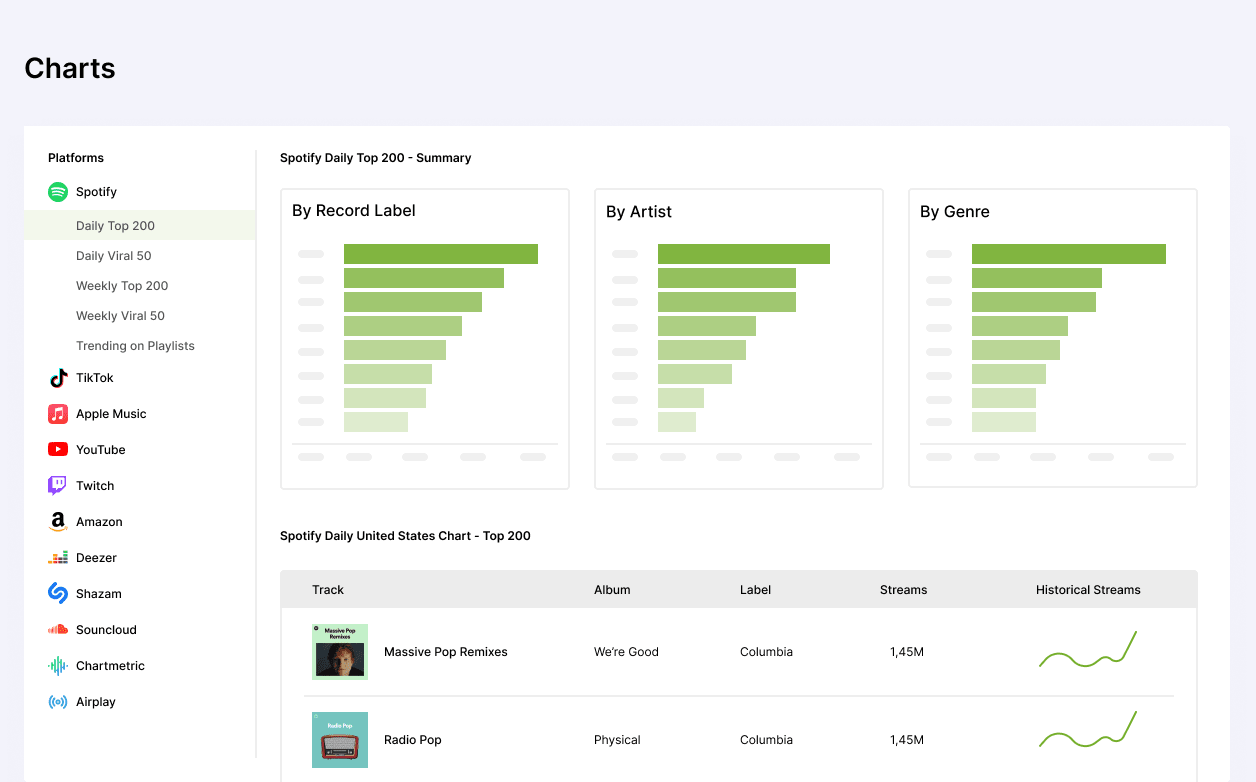This screenshot has height=782, width=1256.
Task: Click the Spotify Daily Top 200 - Summary heading
Action: 376,158
